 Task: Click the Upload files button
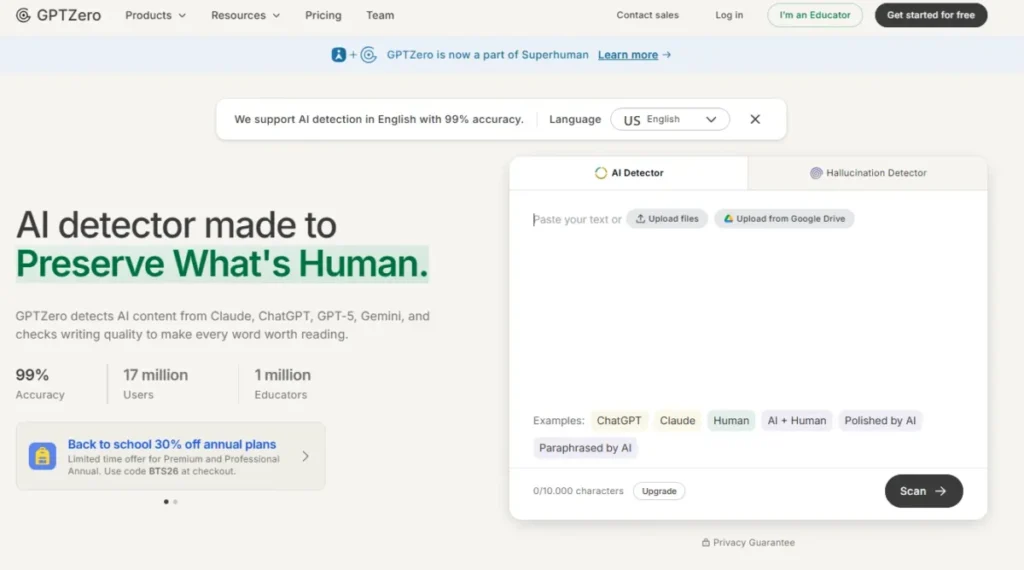pos(667,219)
